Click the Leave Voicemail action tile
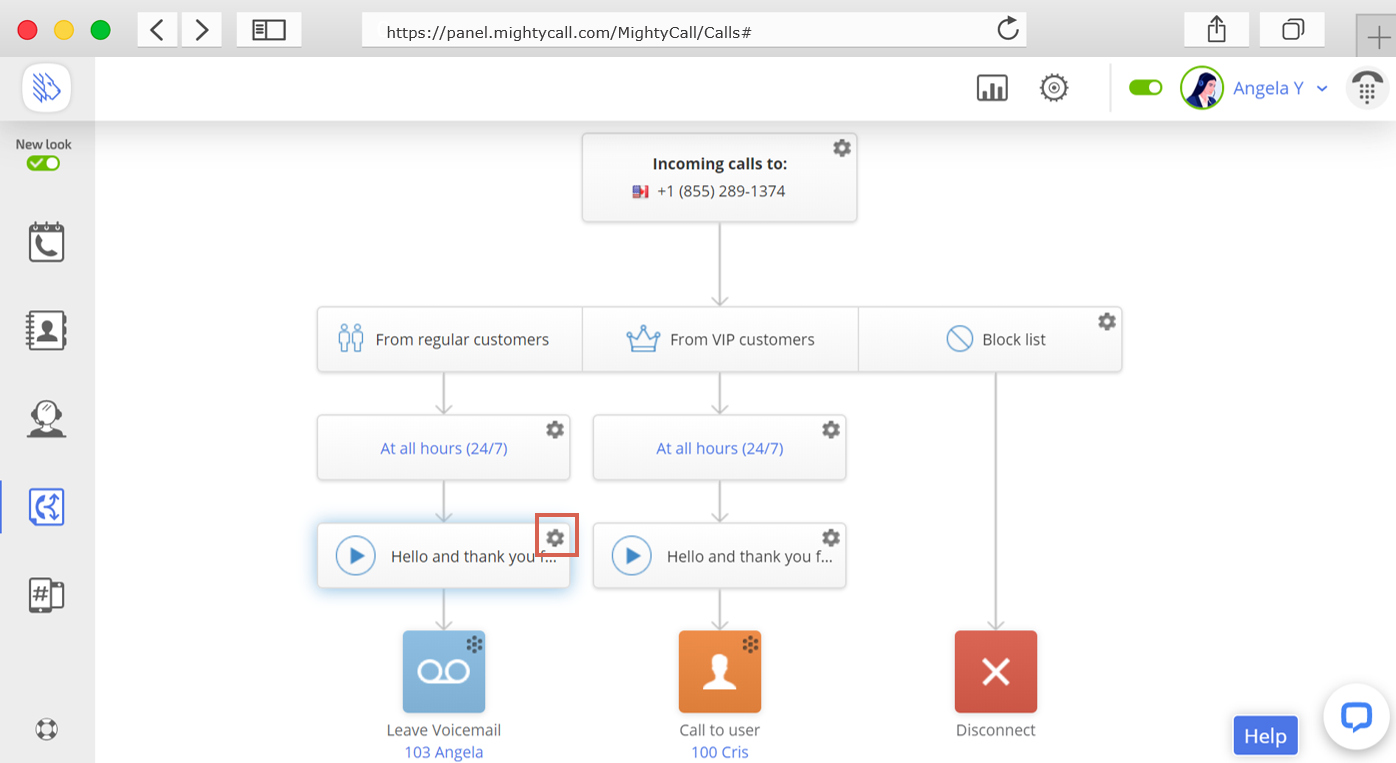The width and height of the screenshot is (1396, 763). [444, 671]
